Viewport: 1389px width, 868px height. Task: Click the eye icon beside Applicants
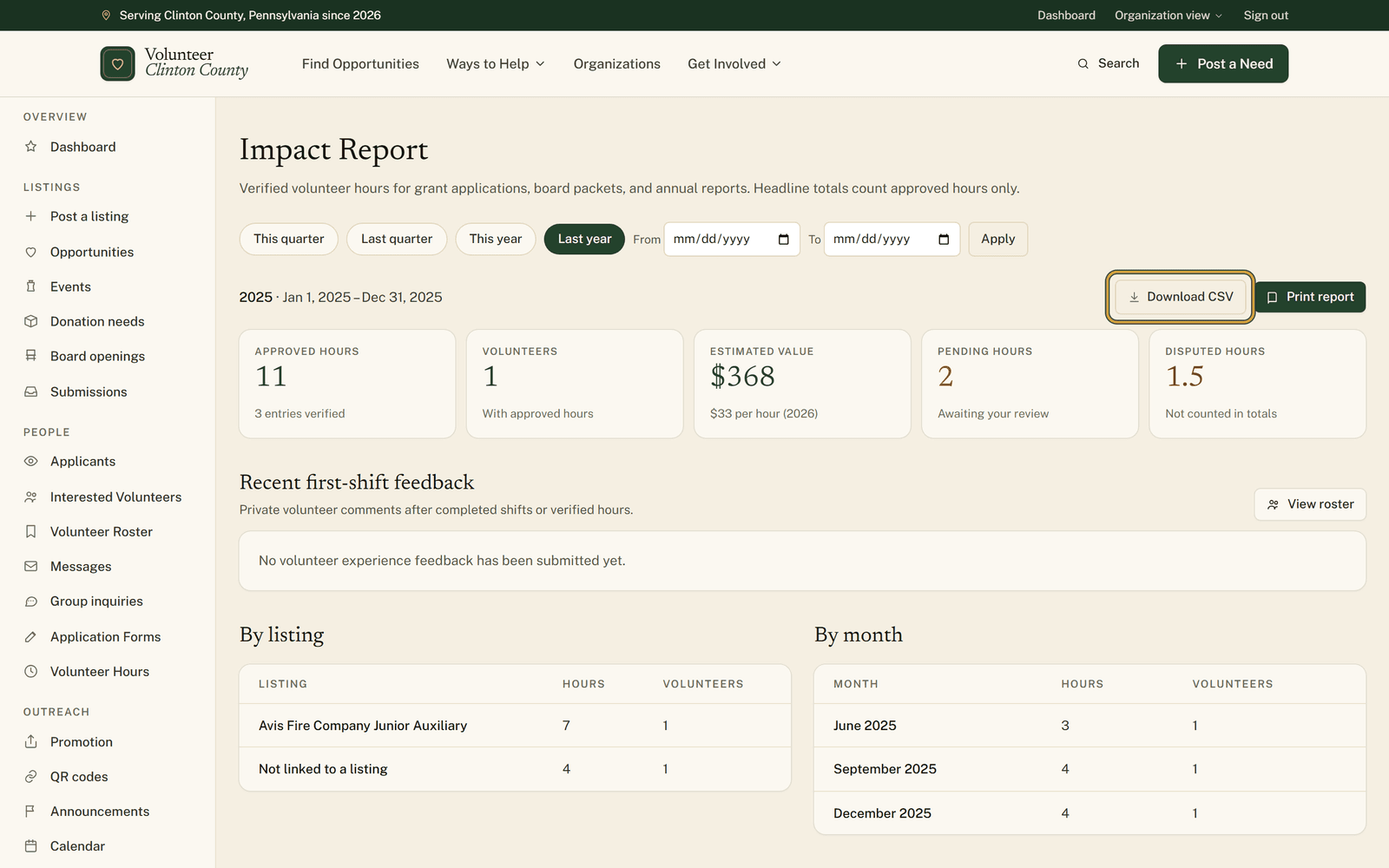[x=31, y=461]
